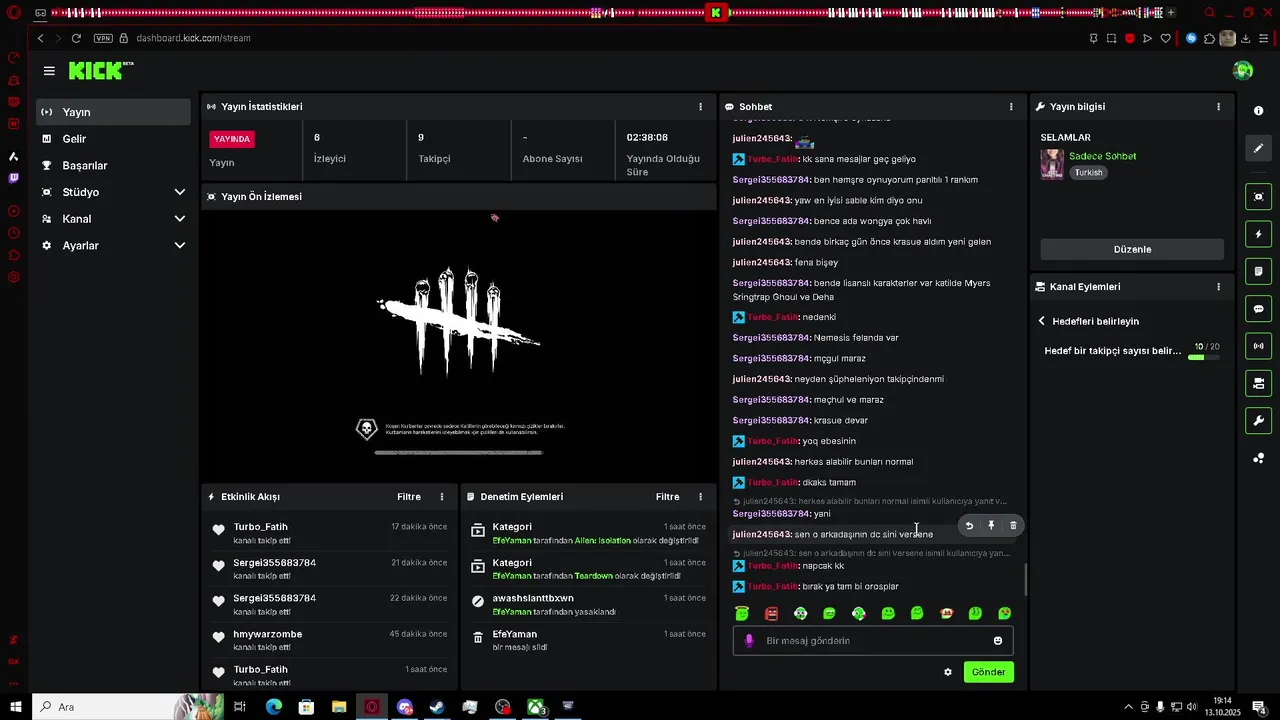Toggle the chat bubble panel icon
This screenshot has height=720, width=1280.
pyautogui.click(x=1259, y=309)
